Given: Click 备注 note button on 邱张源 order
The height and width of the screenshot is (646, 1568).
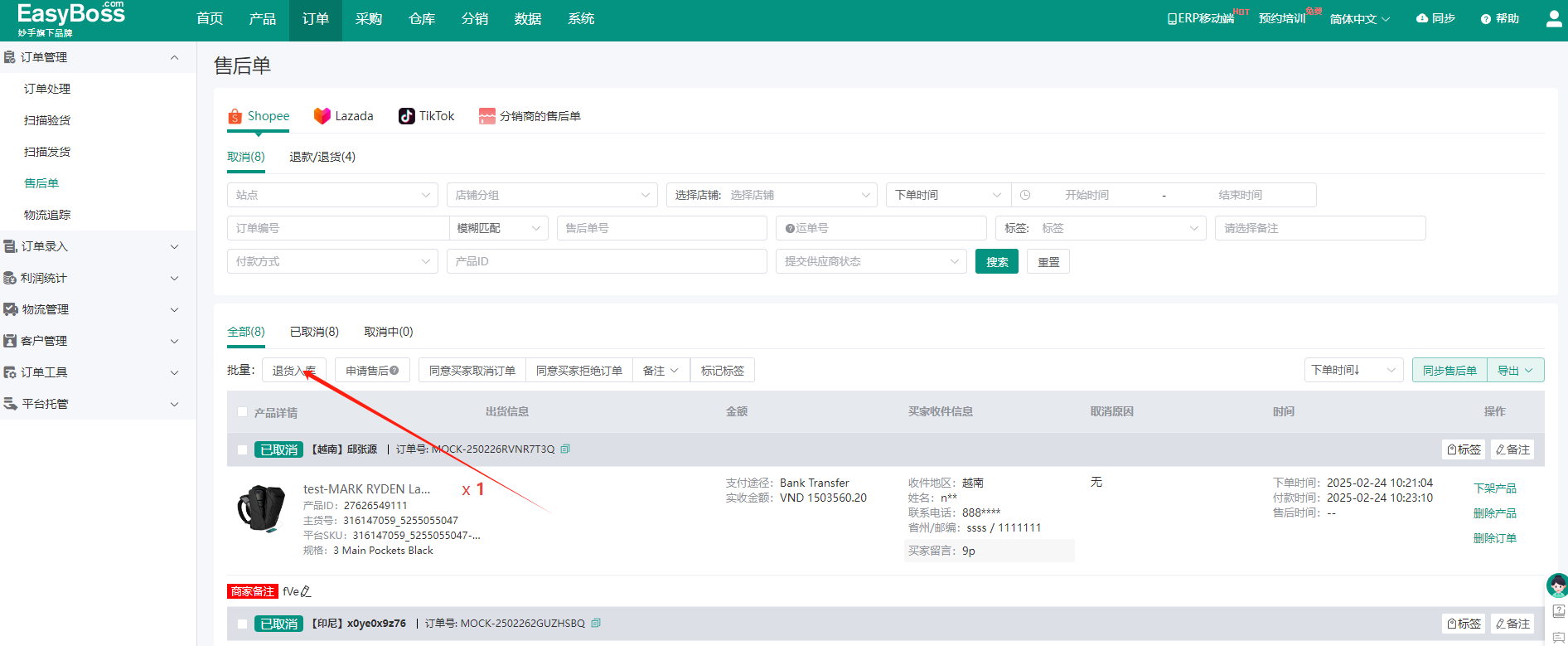Looking at the screenshot, I should 1512,449.
